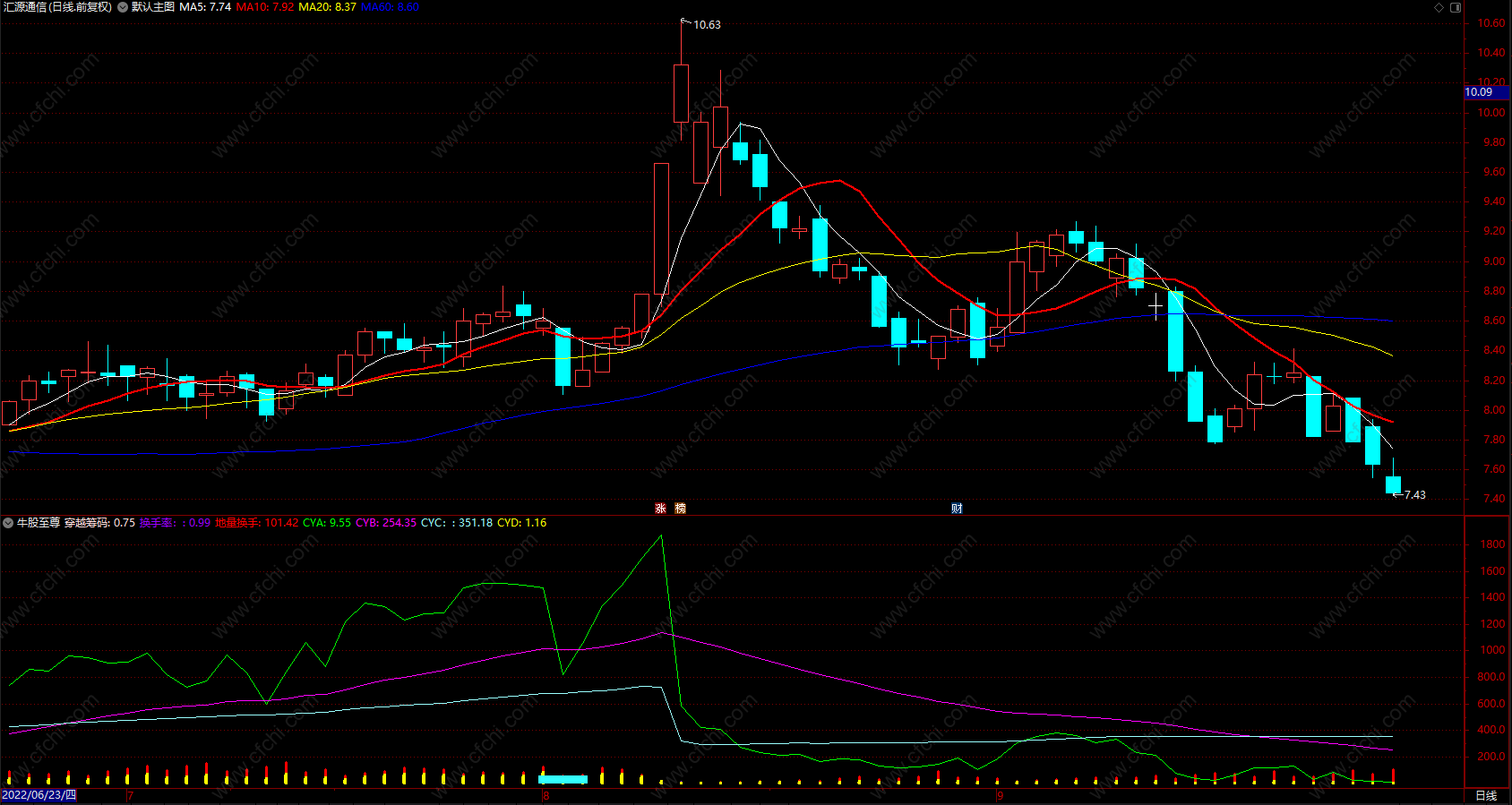
Task: Click the diamond marker icon at top right
Action: pos(1439,7)
